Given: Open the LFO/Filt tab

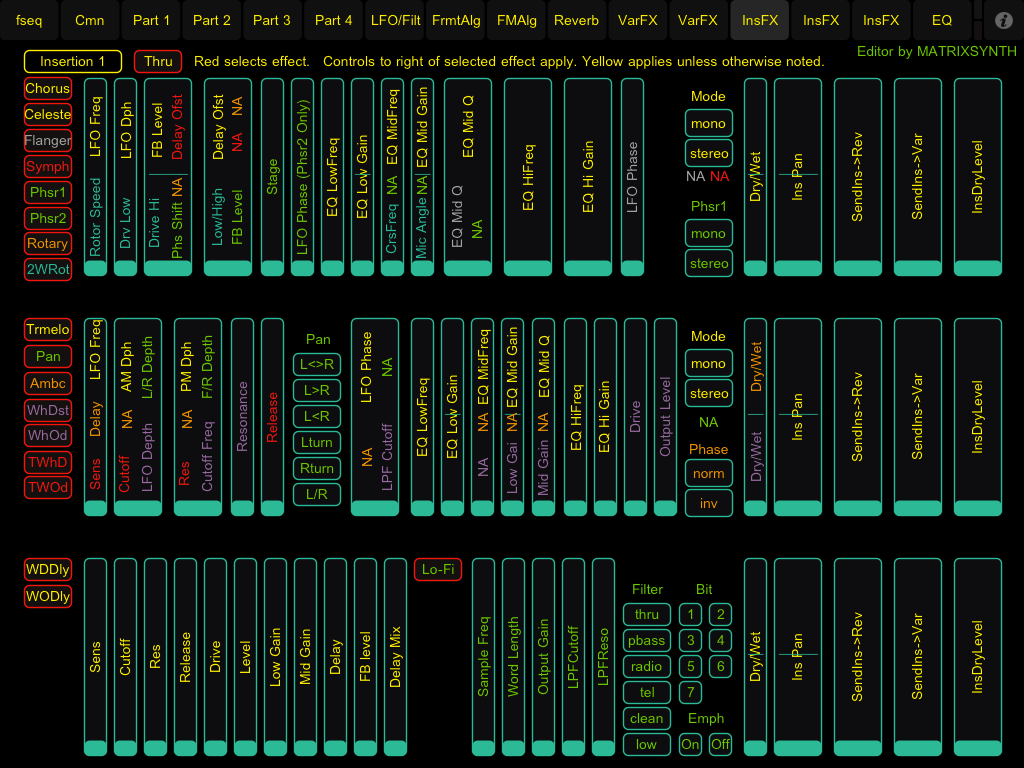Looking at the screenshot, I should (x=395, y=20).
